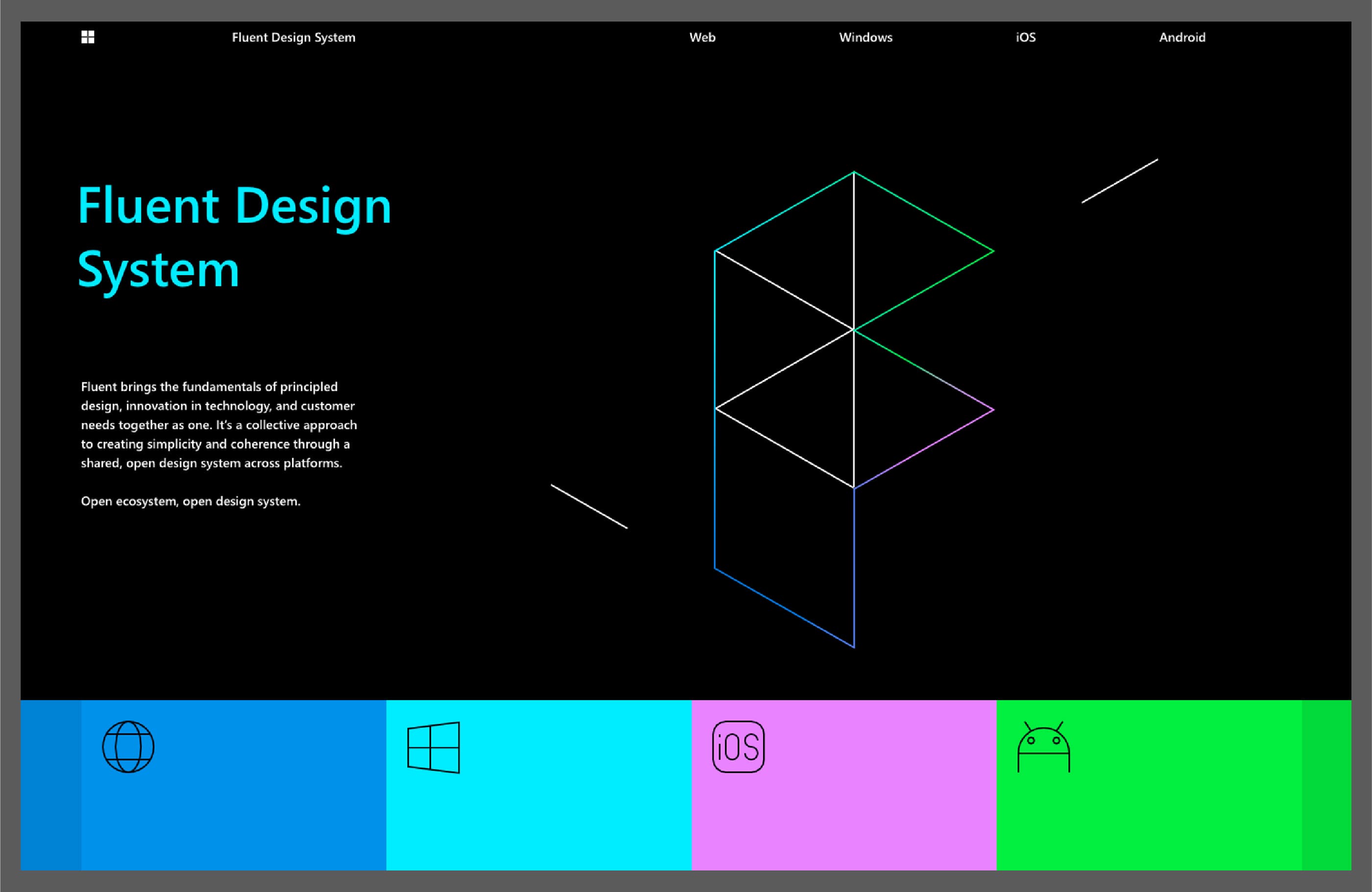Click the Open ecosystem tagline text

[190, 501]
